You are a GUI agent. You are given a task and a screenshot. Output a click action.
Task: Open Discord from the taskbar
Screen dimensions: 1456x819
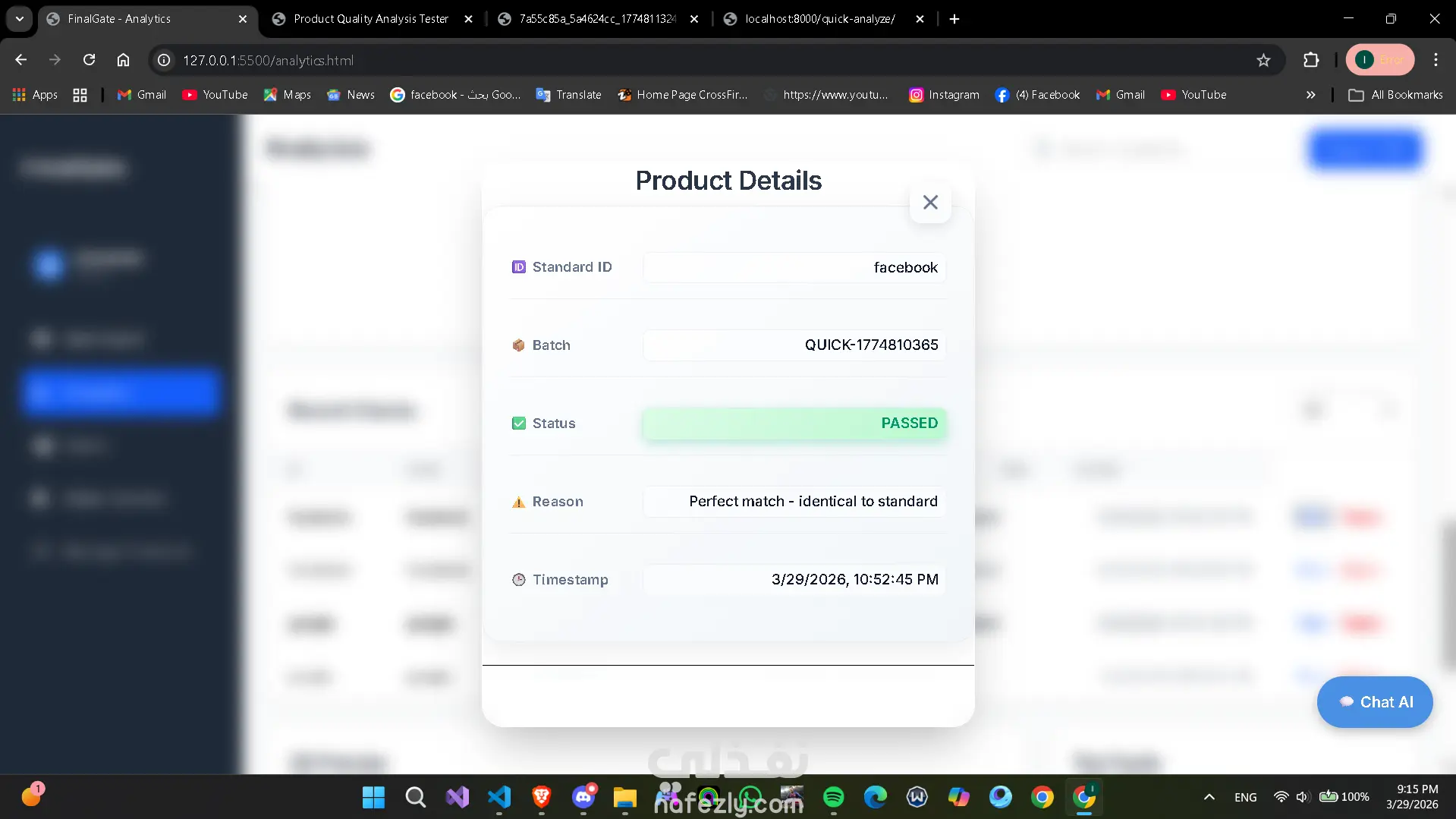583,797
